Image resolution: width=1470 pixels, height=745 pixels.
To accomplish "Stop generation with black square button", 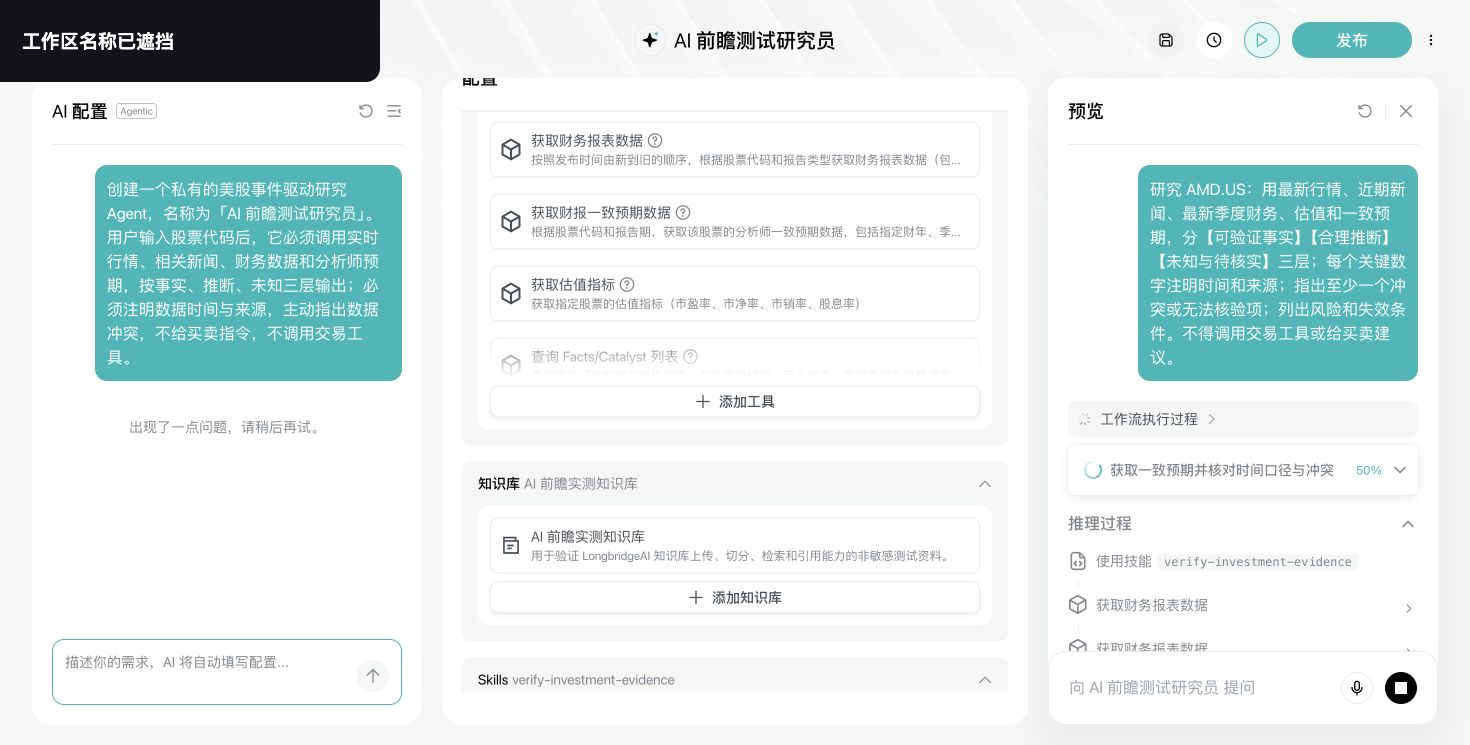I will coord(1401,688).
